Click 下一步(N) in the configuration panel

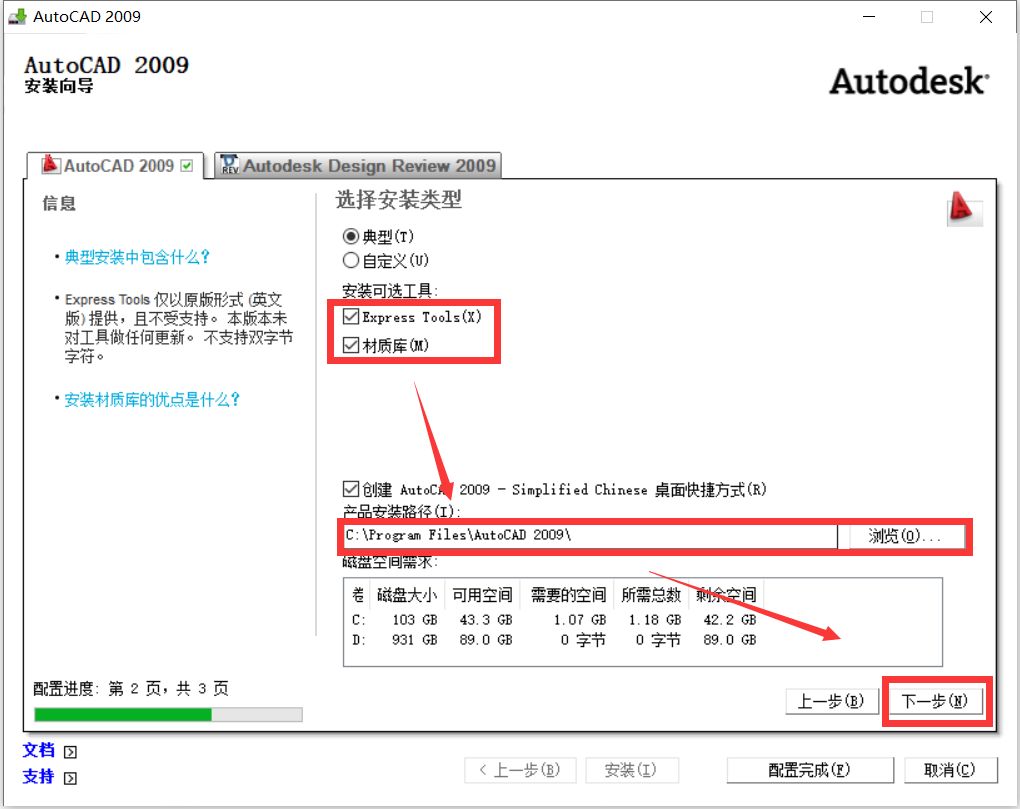(935, 701)
